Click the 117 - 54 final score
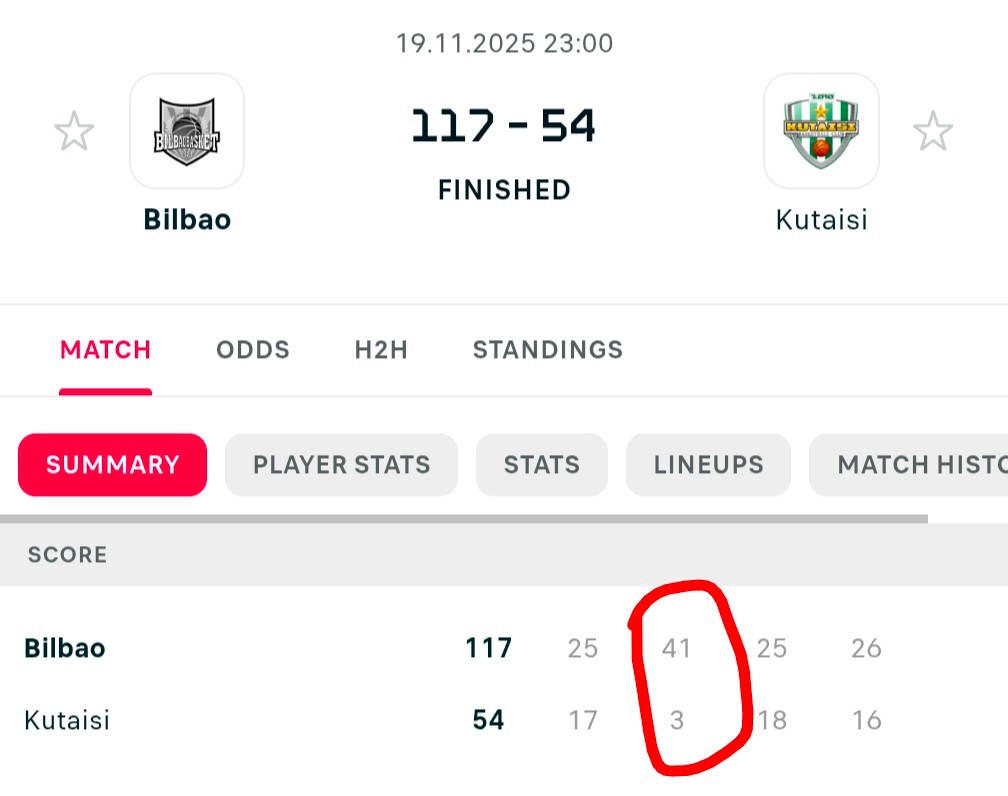 click(504, 127)
